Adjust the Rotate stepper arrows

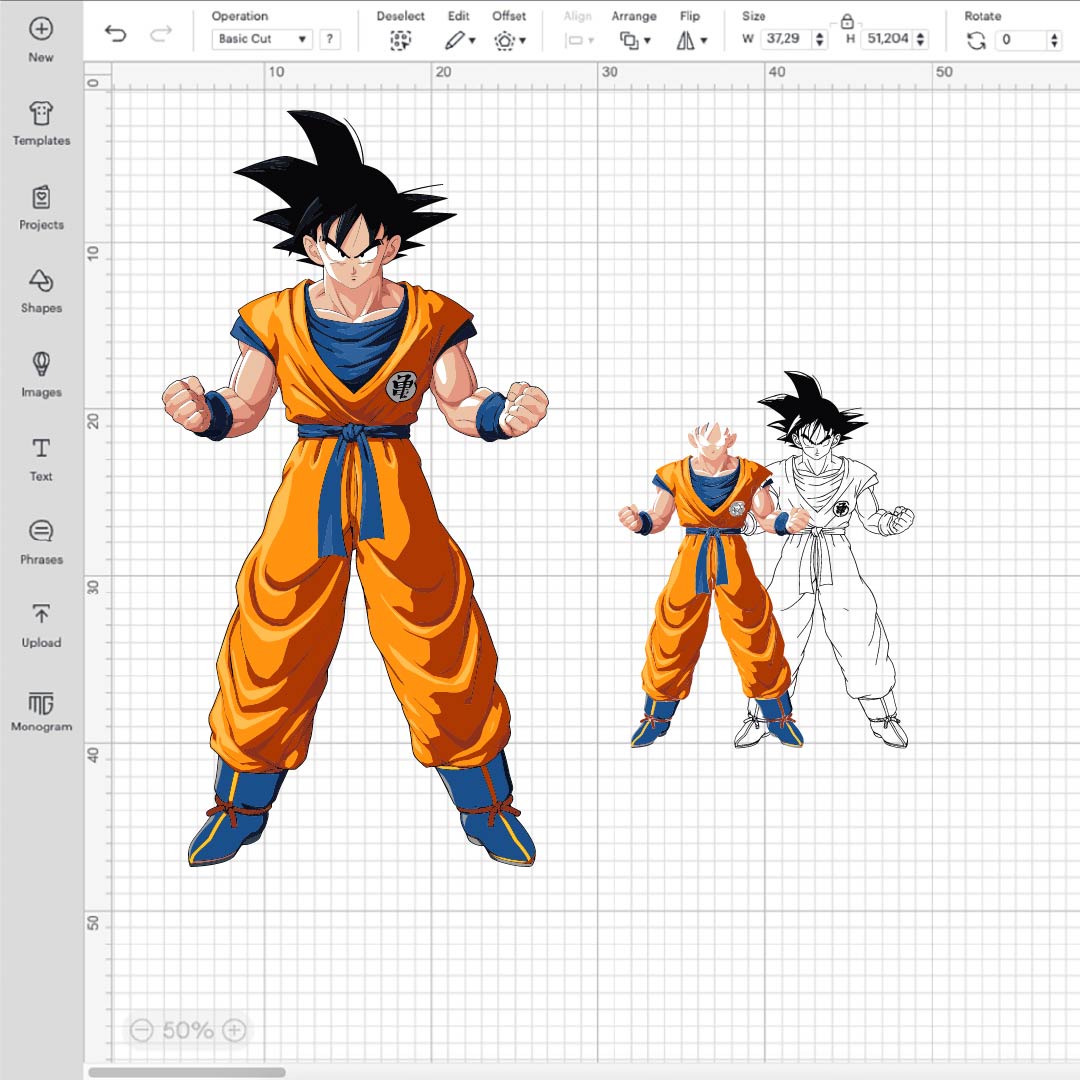[x=1055, y=39]
